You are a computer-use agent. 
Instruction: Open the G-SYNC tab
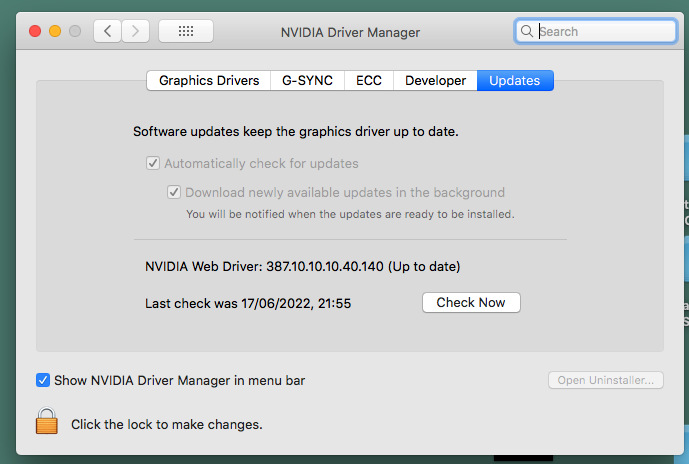click(x=307, y=80)
